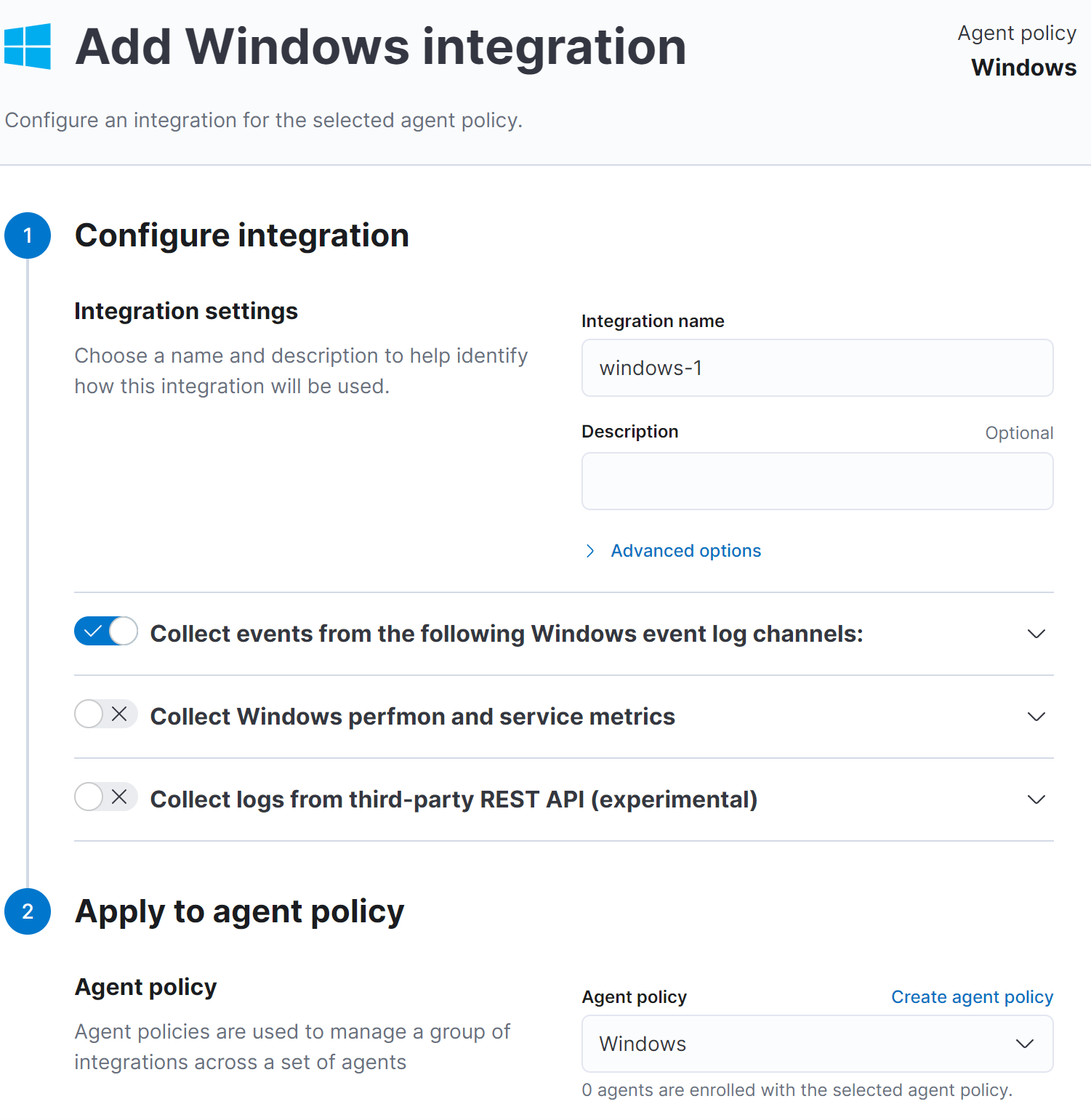Click the Description text field
The height and width of the screenshot is (1120, 1091).
click(817, 481)
